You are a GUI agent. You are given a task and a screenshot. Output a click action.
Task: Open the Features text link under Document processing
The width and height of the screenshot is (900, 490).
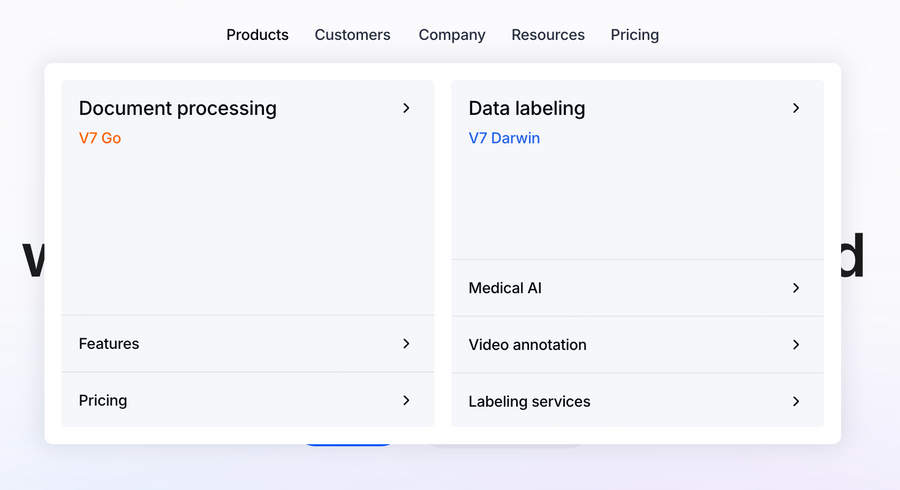coord(109,344)
